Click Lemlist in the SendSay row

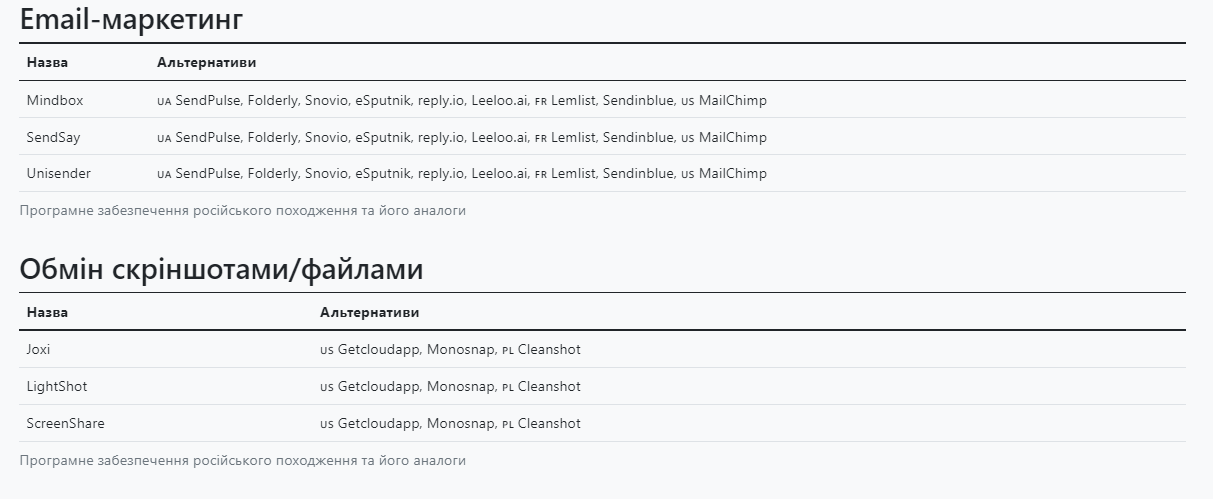[x=573, y=137]
